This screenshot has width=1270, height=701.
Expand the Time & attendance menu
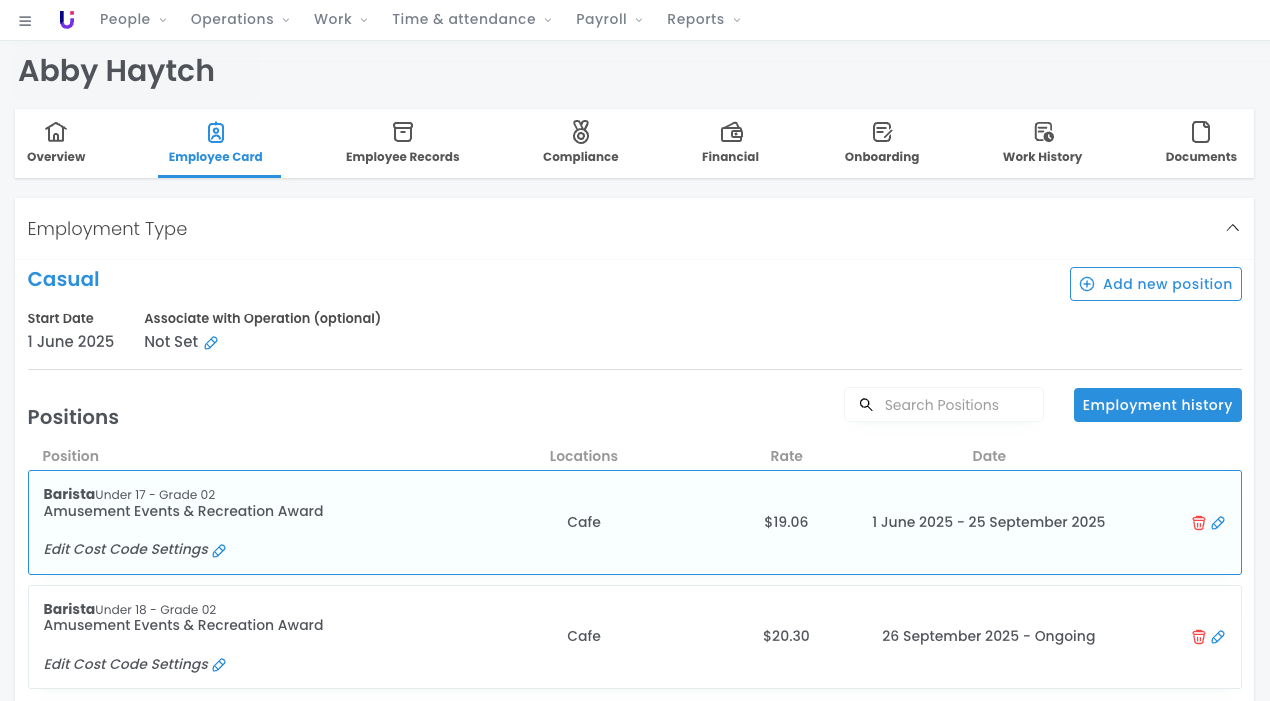coord(471,20)
